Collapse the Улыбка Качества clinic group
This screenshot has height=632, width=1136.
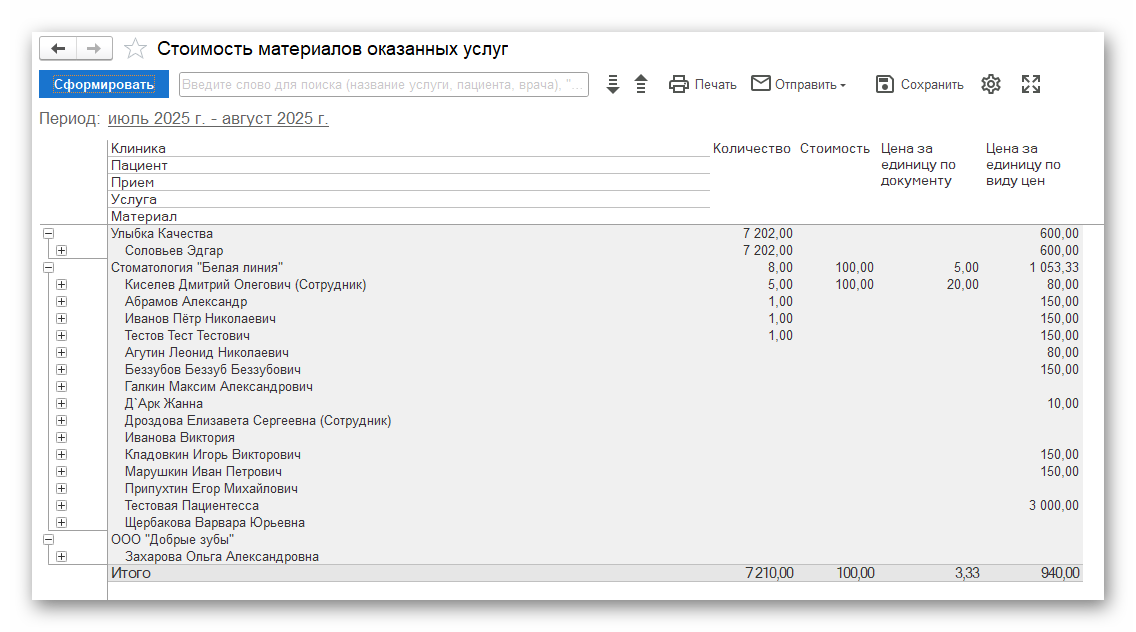point(48,234)
